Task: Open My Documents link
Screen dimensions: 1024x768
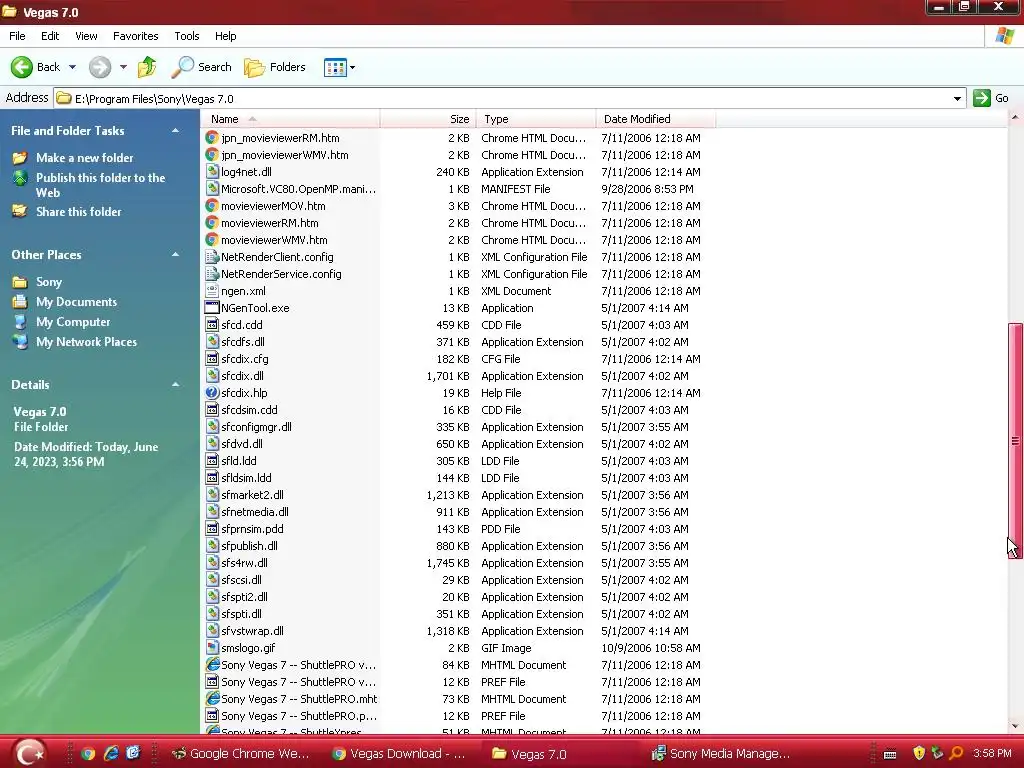Action: [x=76, y=302]
